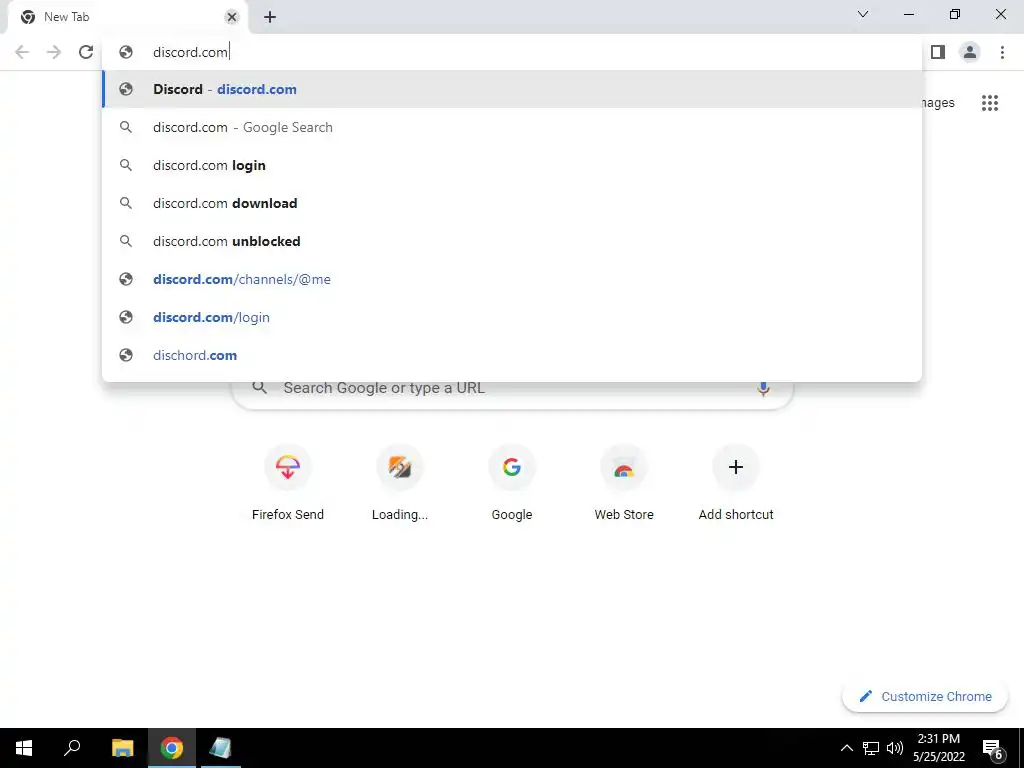Click the taskbar clock showing 2:31 PM
The width and height of the screenshot is (1024, 768).
(x=938, y=748)
